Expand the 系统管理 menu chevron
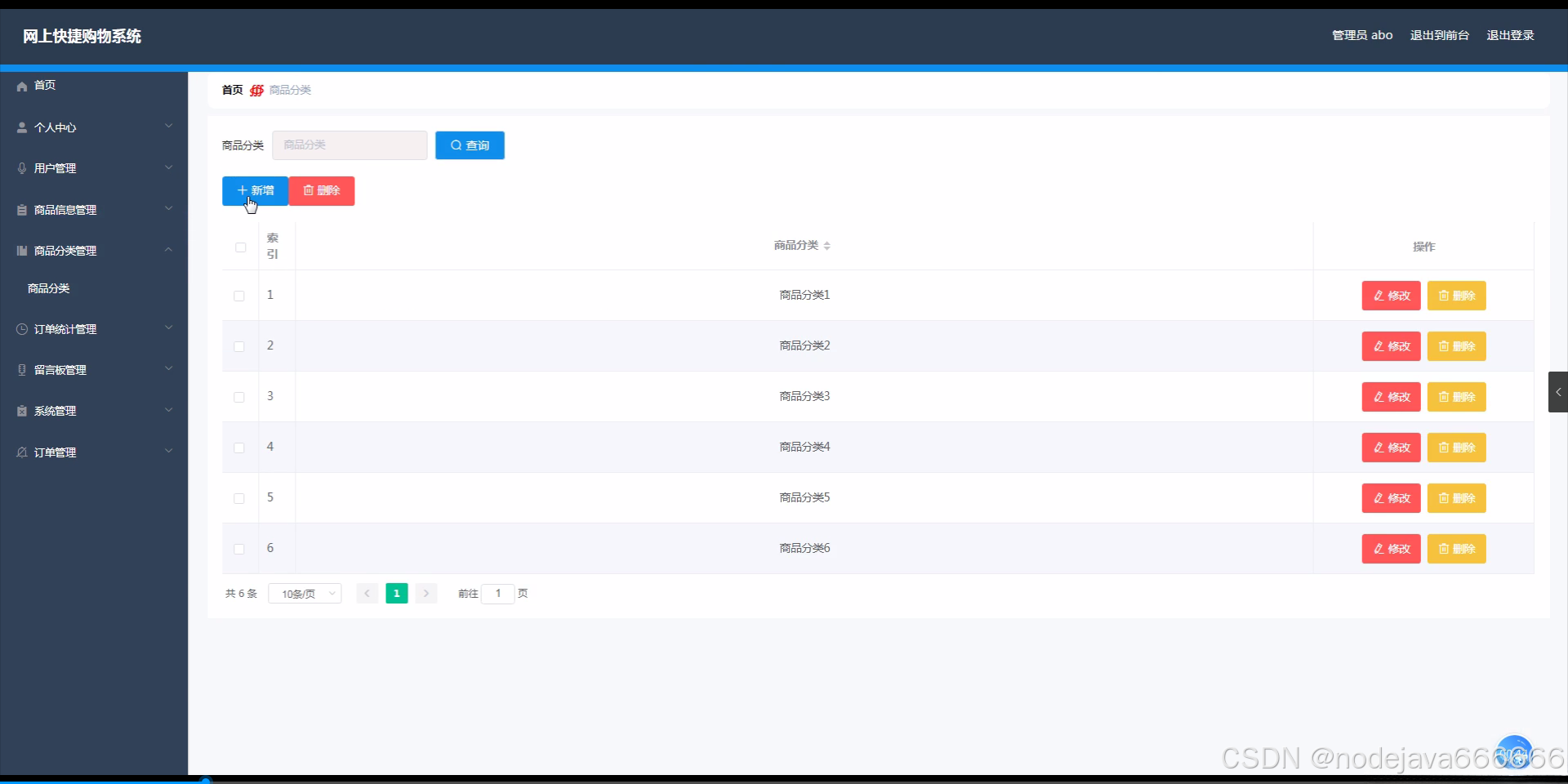Screen dimensions: 1568x784 168,409
